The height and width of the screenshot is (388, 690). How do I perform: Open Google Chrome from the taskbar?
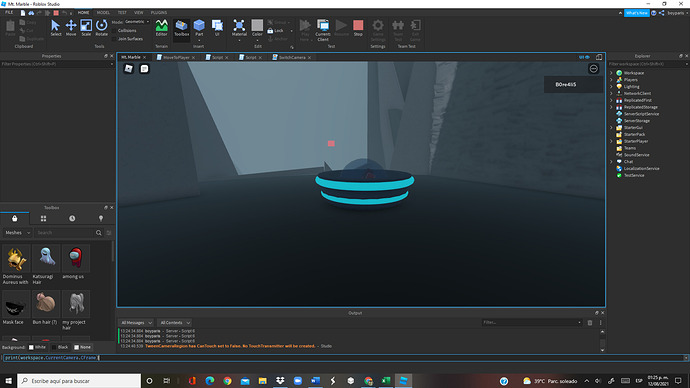(x=227, y=381)
